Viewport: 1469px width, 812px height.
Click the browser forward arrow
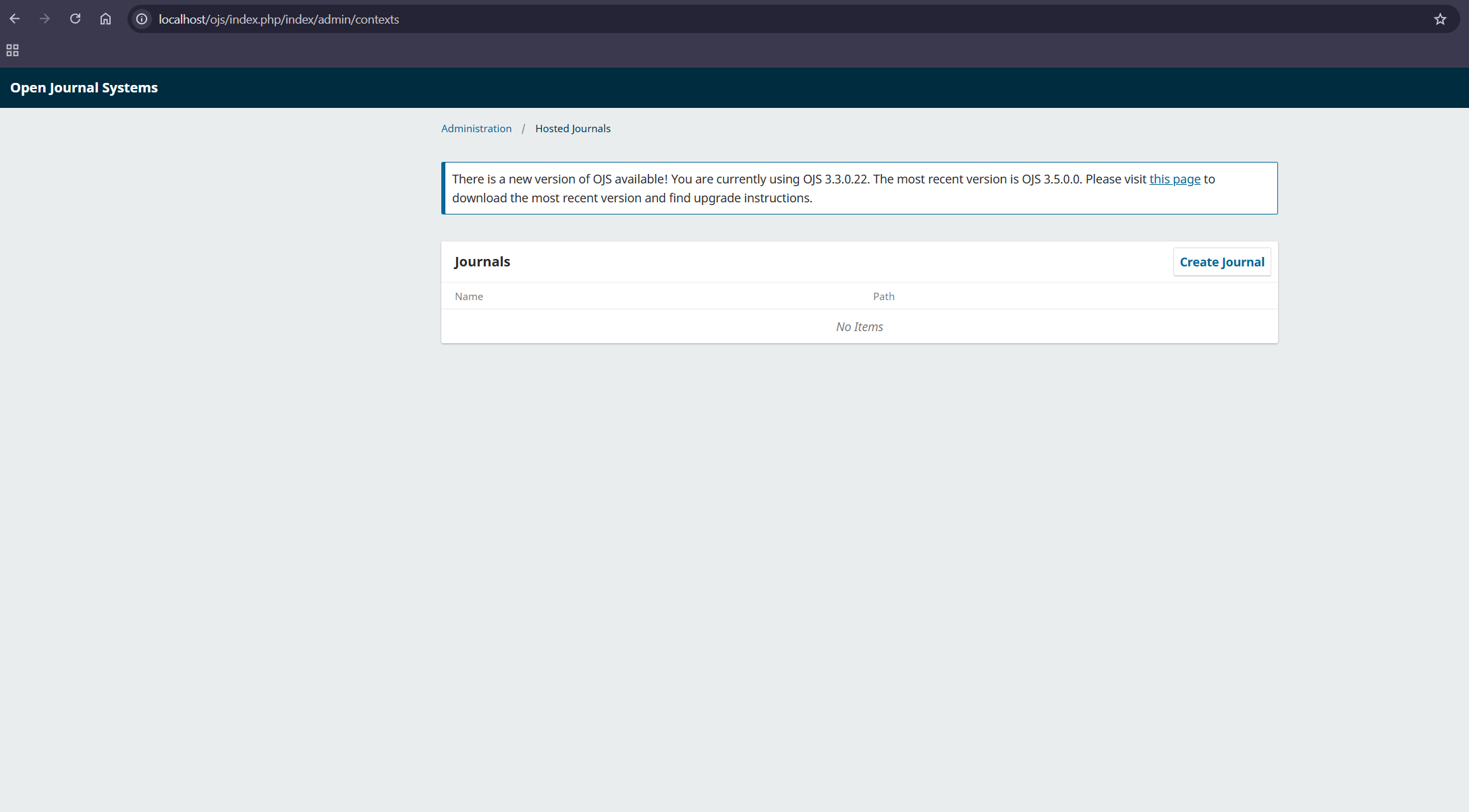45,19
